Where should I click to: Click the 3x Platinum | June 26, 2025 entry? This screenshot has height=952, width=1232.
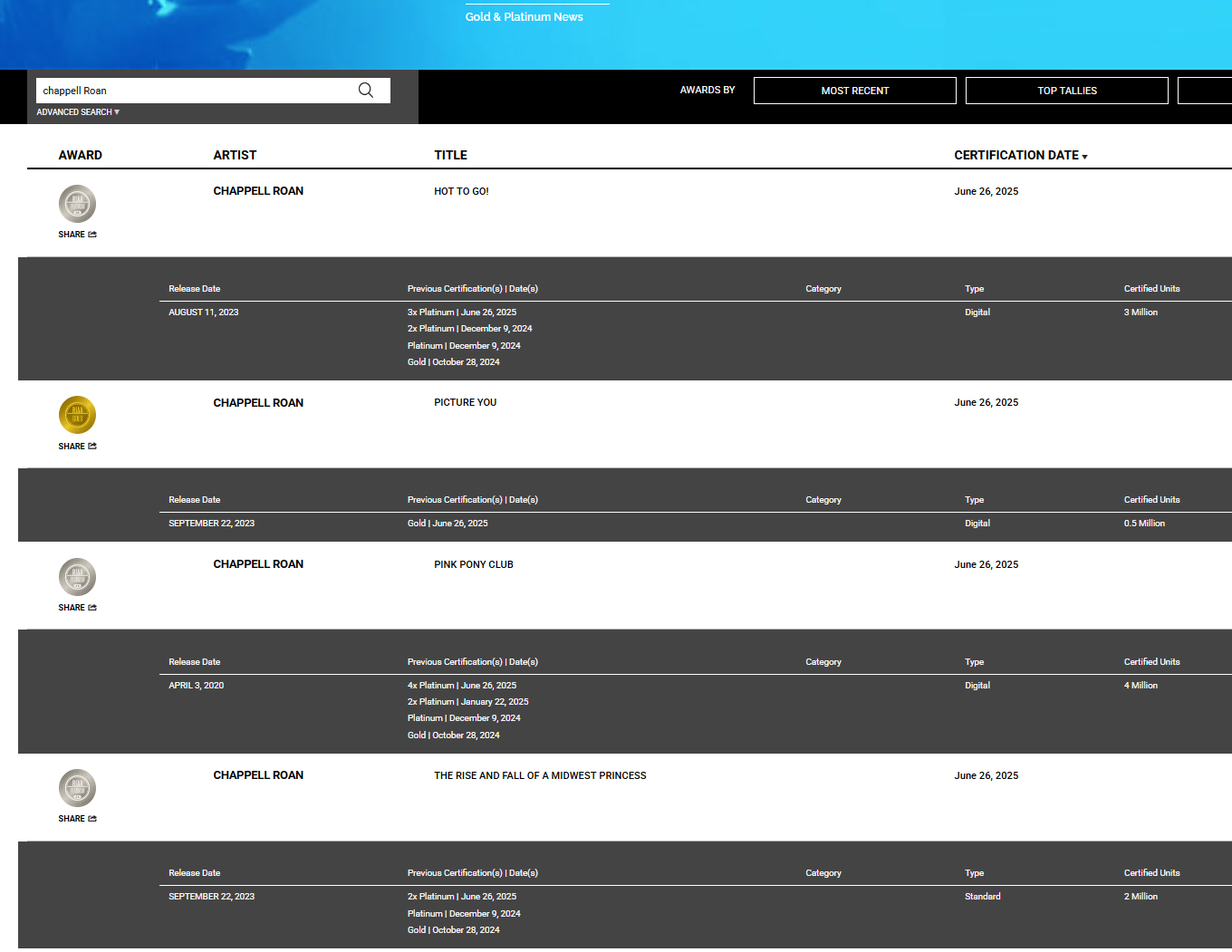coord(462,313)
